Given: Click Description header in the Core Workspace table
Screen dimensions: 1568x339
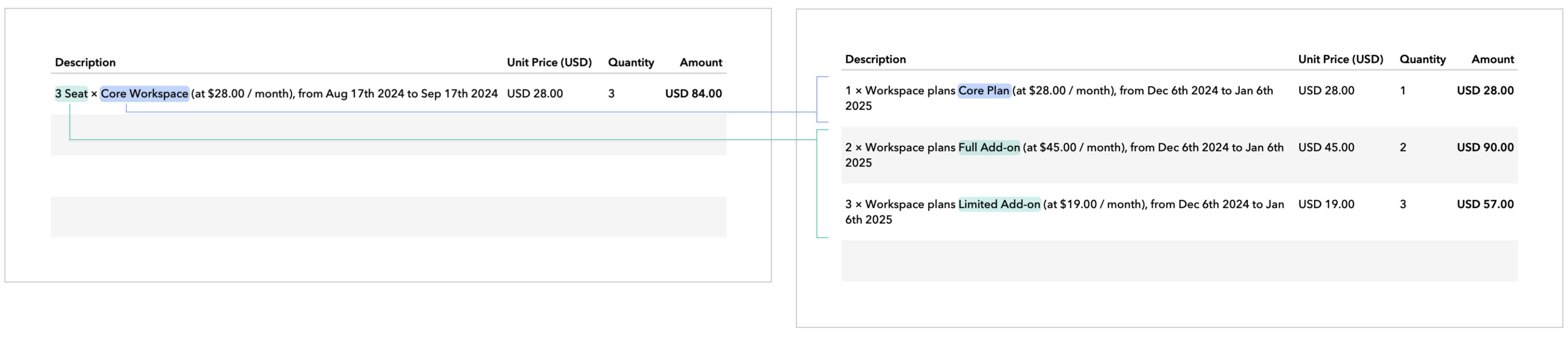Looking at the screenshot, I should coord(85,63).
